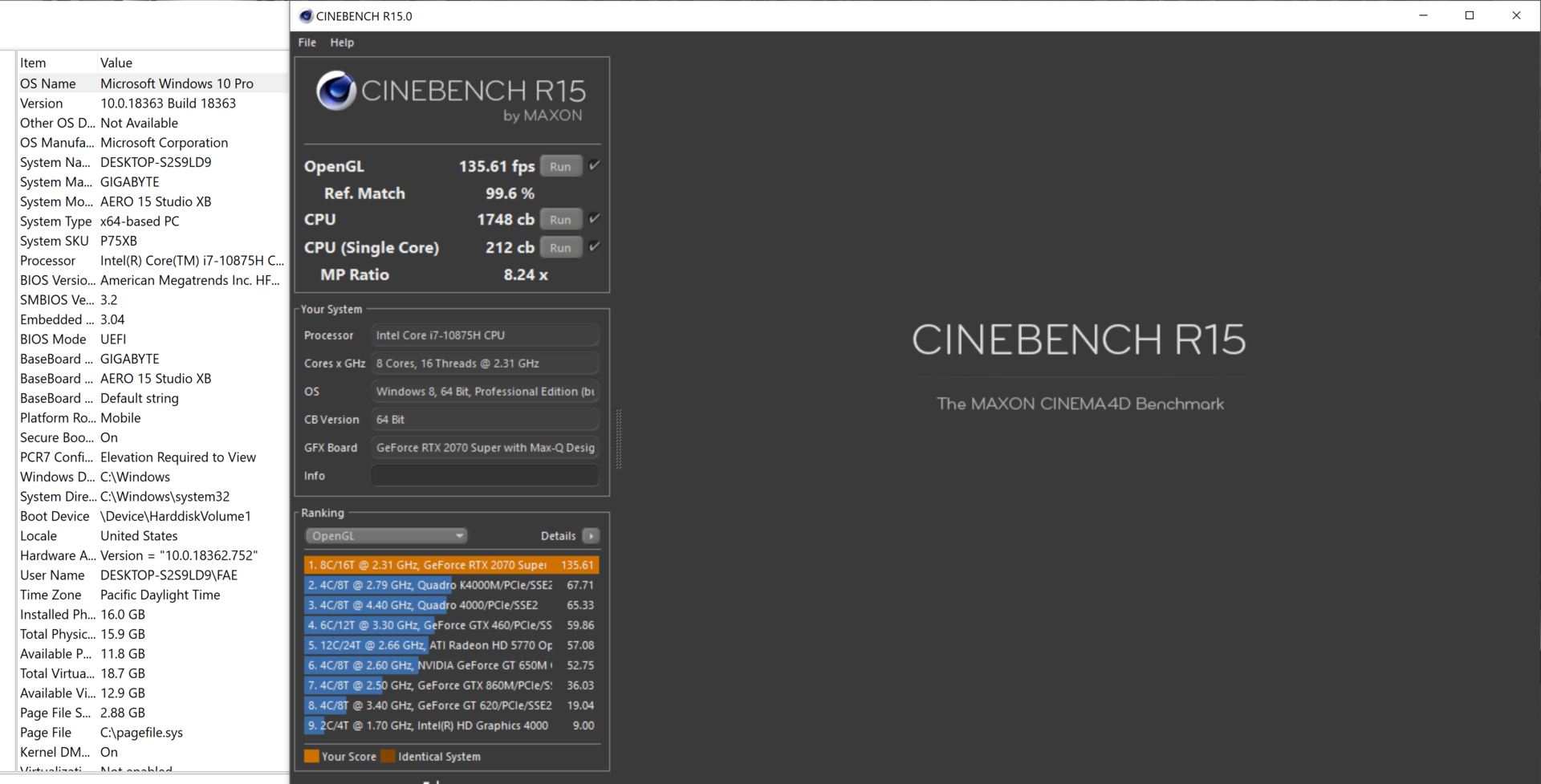
Task: Select ranking entry 3 Quadro 4000
Action: [x=451, y=605]
